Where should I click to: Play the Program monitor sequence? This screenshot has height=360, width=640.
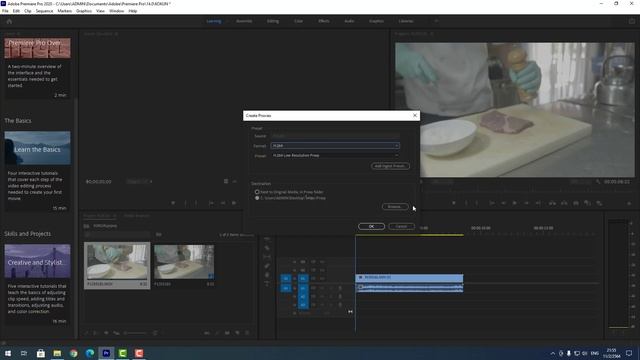515,203
